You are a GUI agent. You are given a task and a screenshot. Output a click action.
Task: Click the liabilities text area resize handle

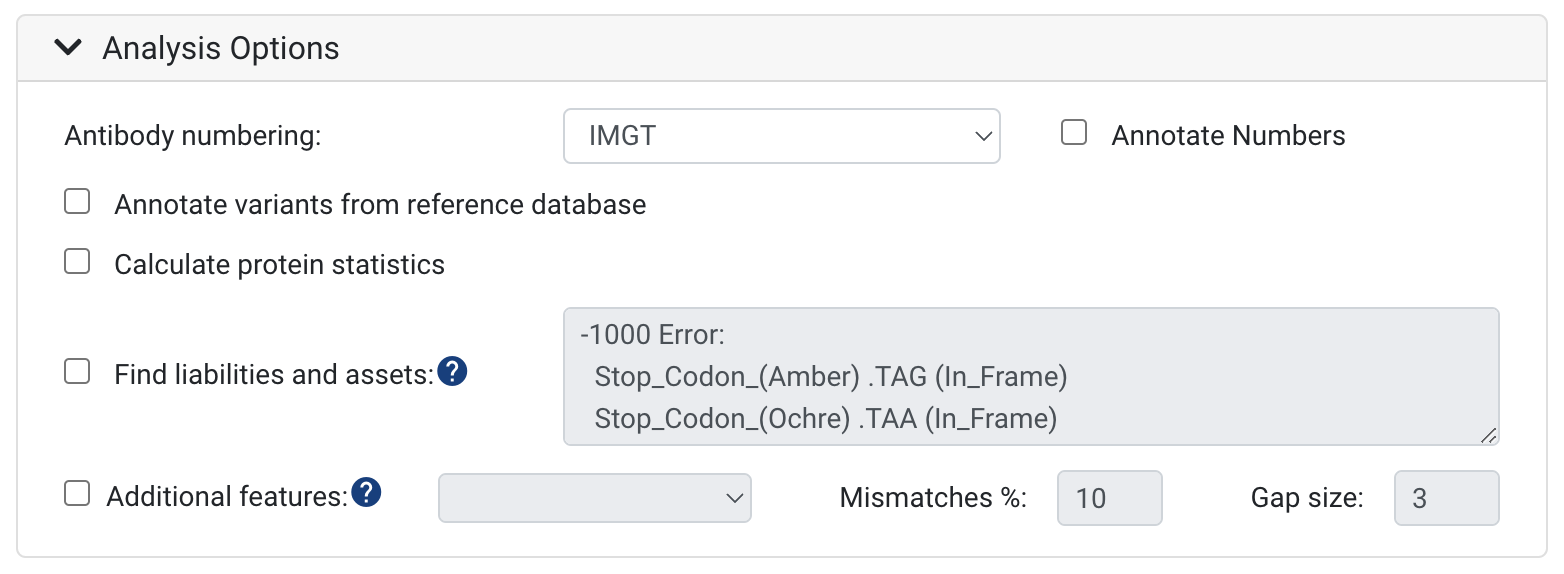pyautogui.click(x=1488, y=435)
